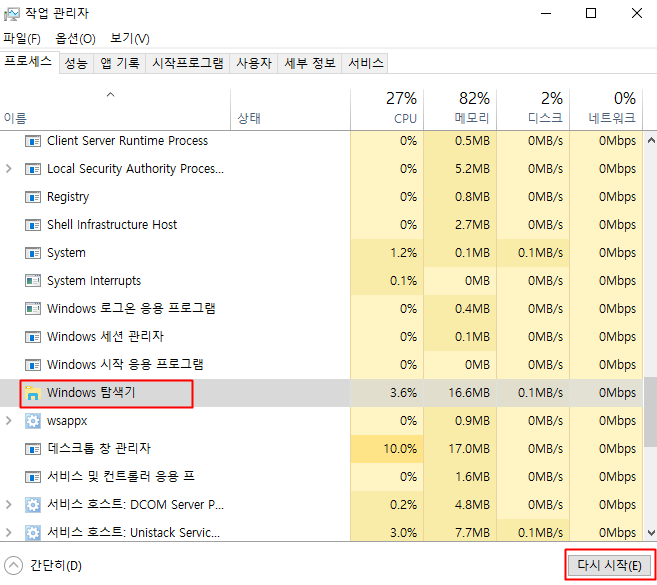Expand Local Security Authority Process row
The height and width of the screenshot is (585, 657).
coord(8,169)
